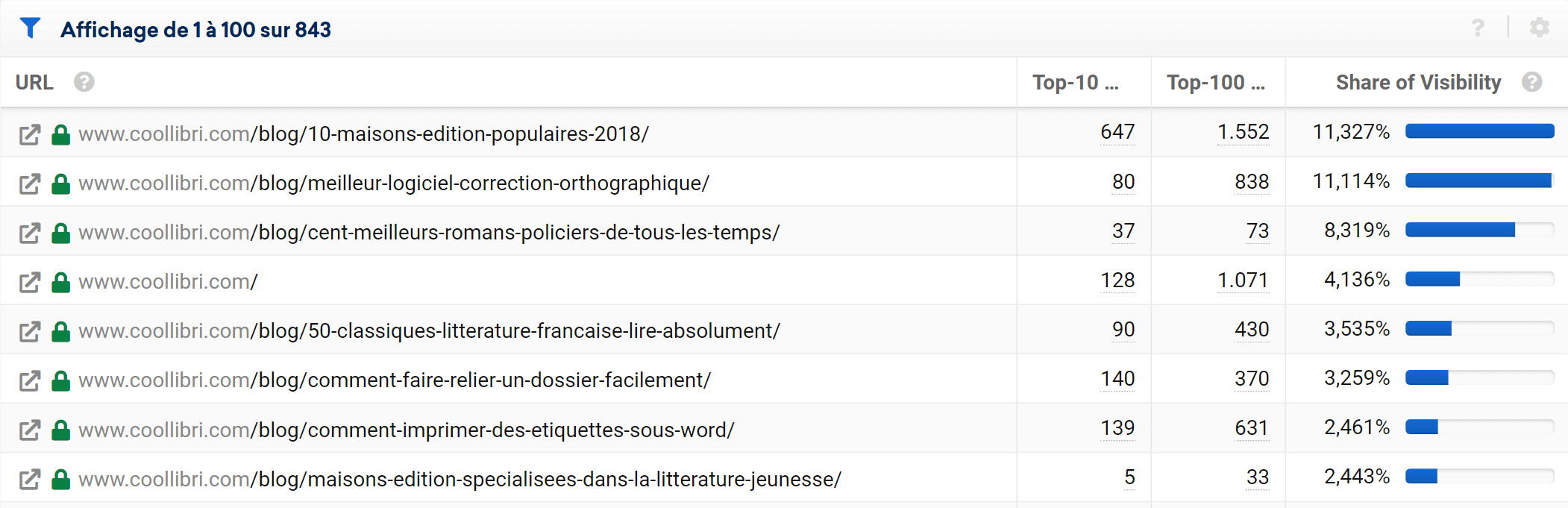Click Top-10 value 647

(x=1117, y=132)
